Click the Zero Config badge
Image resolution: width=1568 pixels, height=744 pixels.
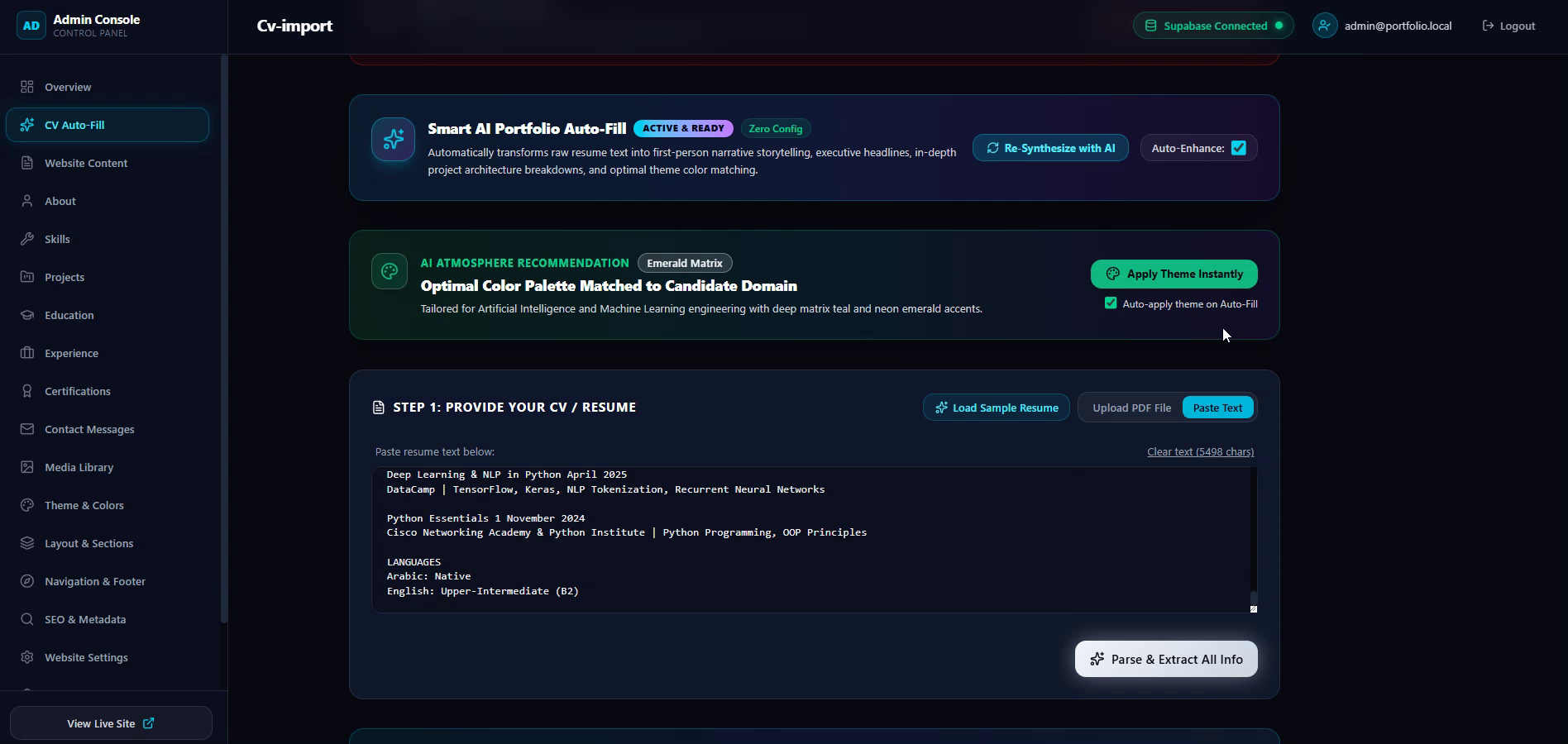tap(776, 128)
